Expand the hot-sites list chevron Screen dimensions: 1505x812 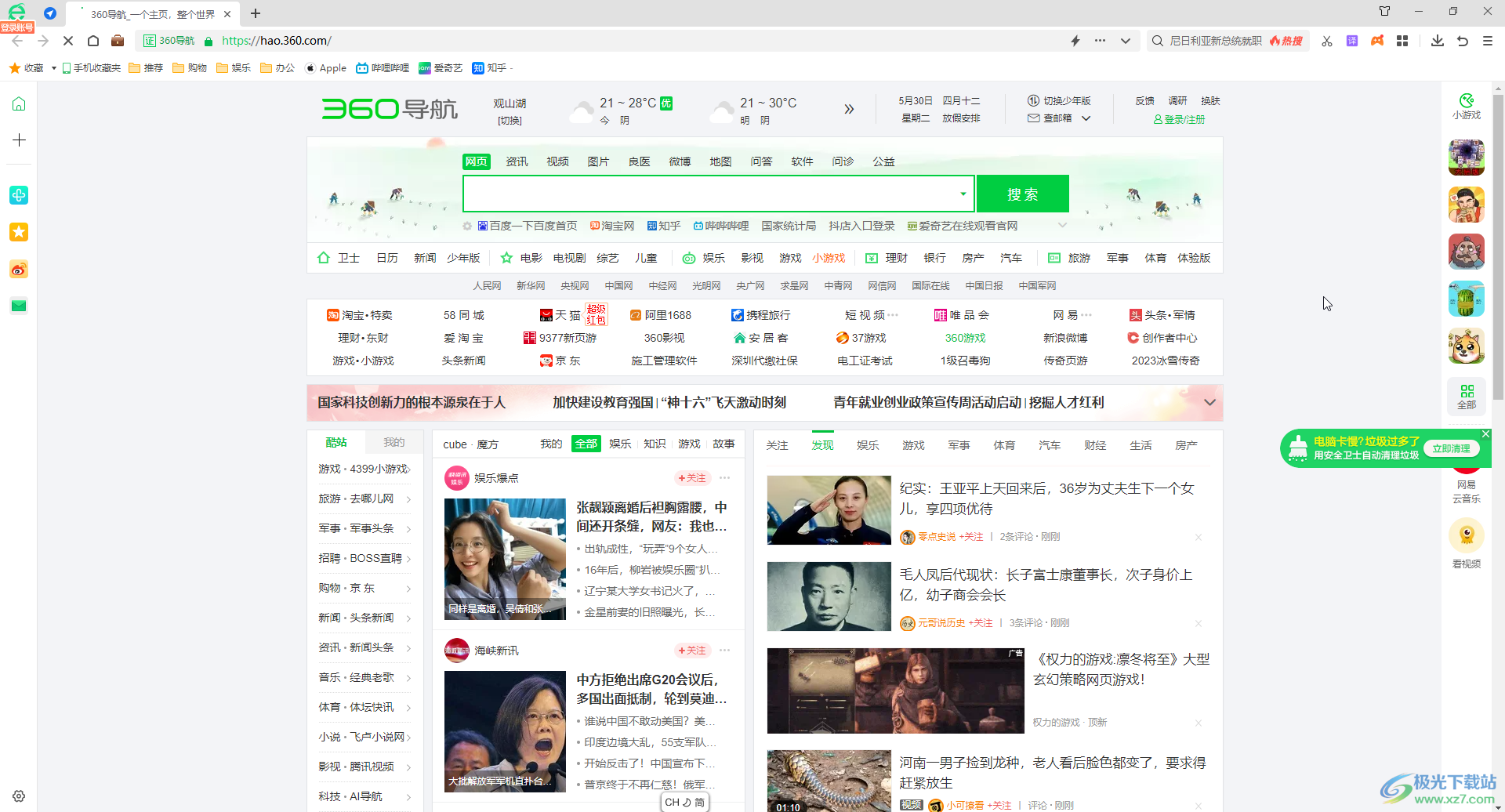[1062, 226]
